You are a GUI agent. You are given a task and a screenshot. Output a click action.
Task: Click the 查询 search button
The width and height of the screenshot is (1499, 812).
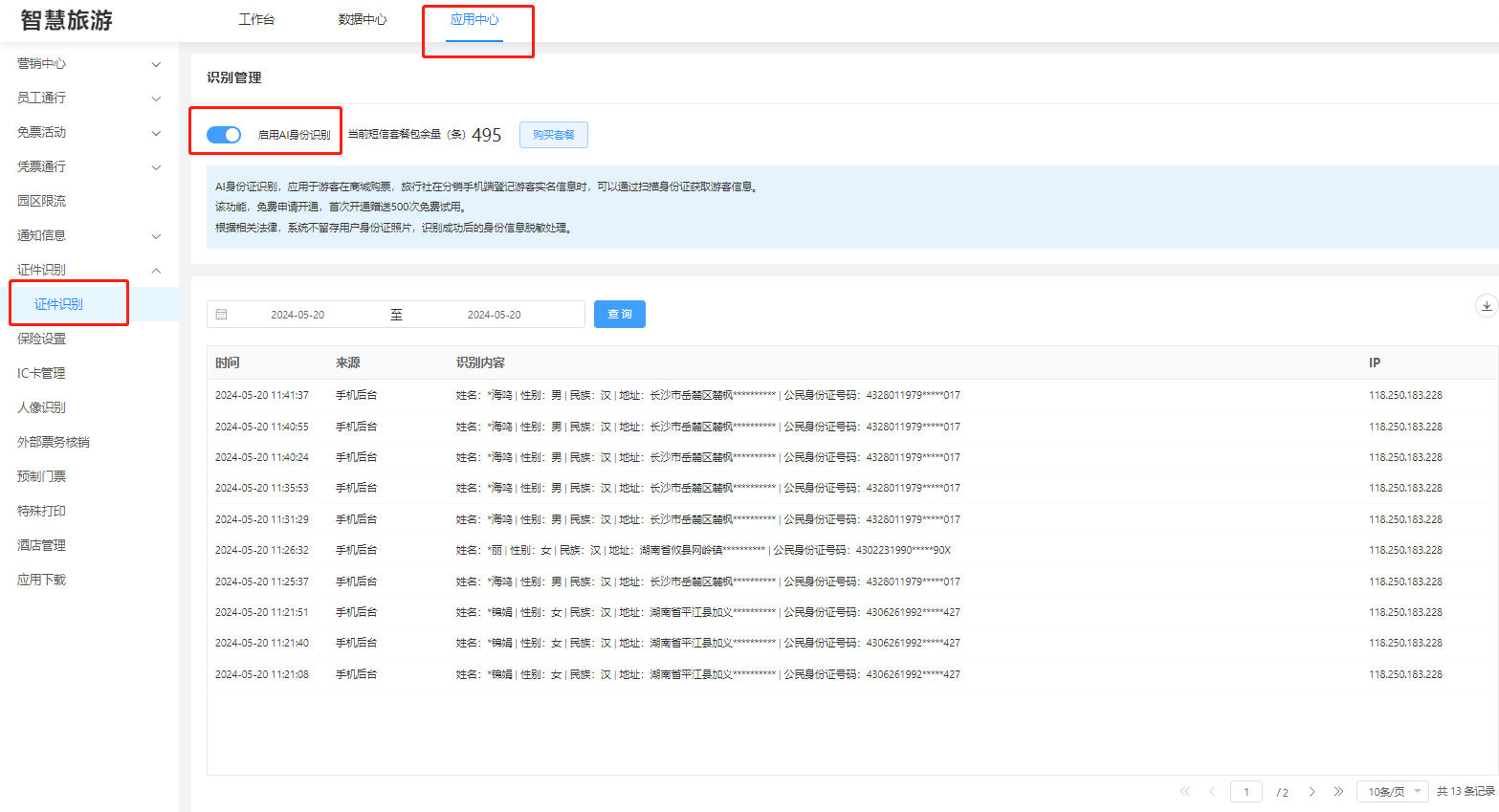coord(619,315)
